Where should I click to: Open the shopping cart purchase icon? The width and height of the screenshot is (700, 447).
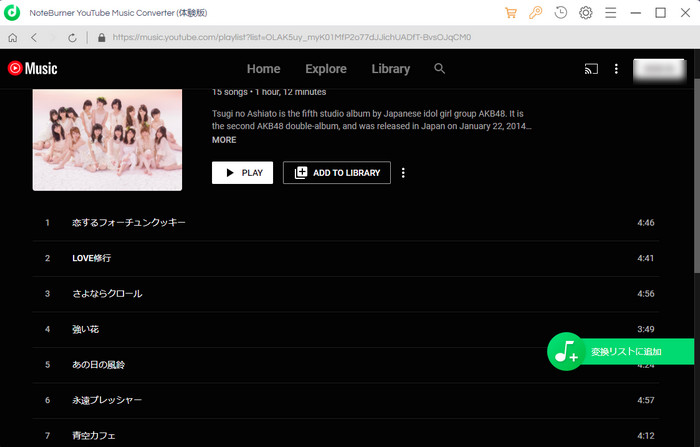click(511, 13)
